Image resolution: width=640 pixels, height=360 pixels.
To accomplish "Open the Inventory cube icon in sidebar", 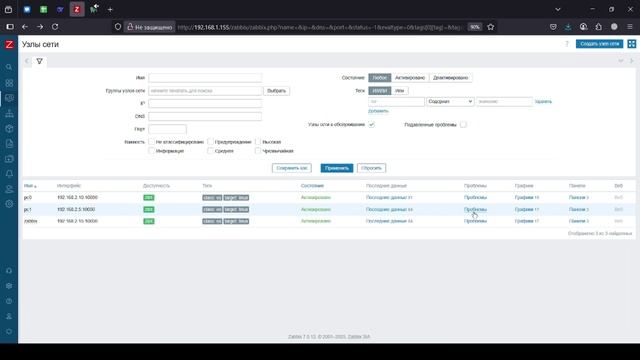I will point(9,129).
